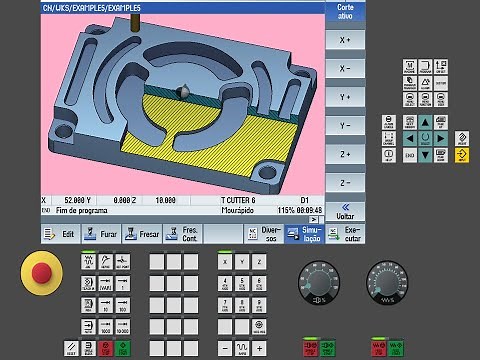Open the Furar drilling softkey
This screenshot has width=480, height=360.
click(x=101, y=234)
